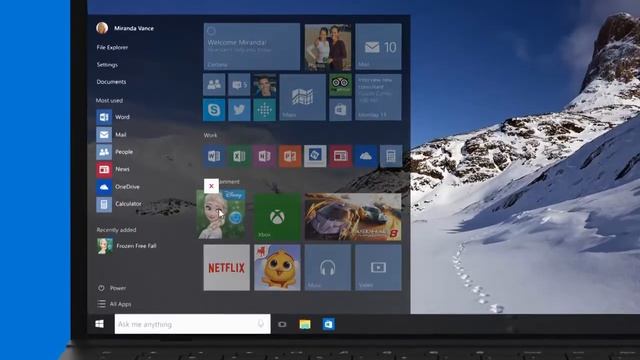
Task: Open the Calendar tile showing Monday 13
Action: coord(378,97)
